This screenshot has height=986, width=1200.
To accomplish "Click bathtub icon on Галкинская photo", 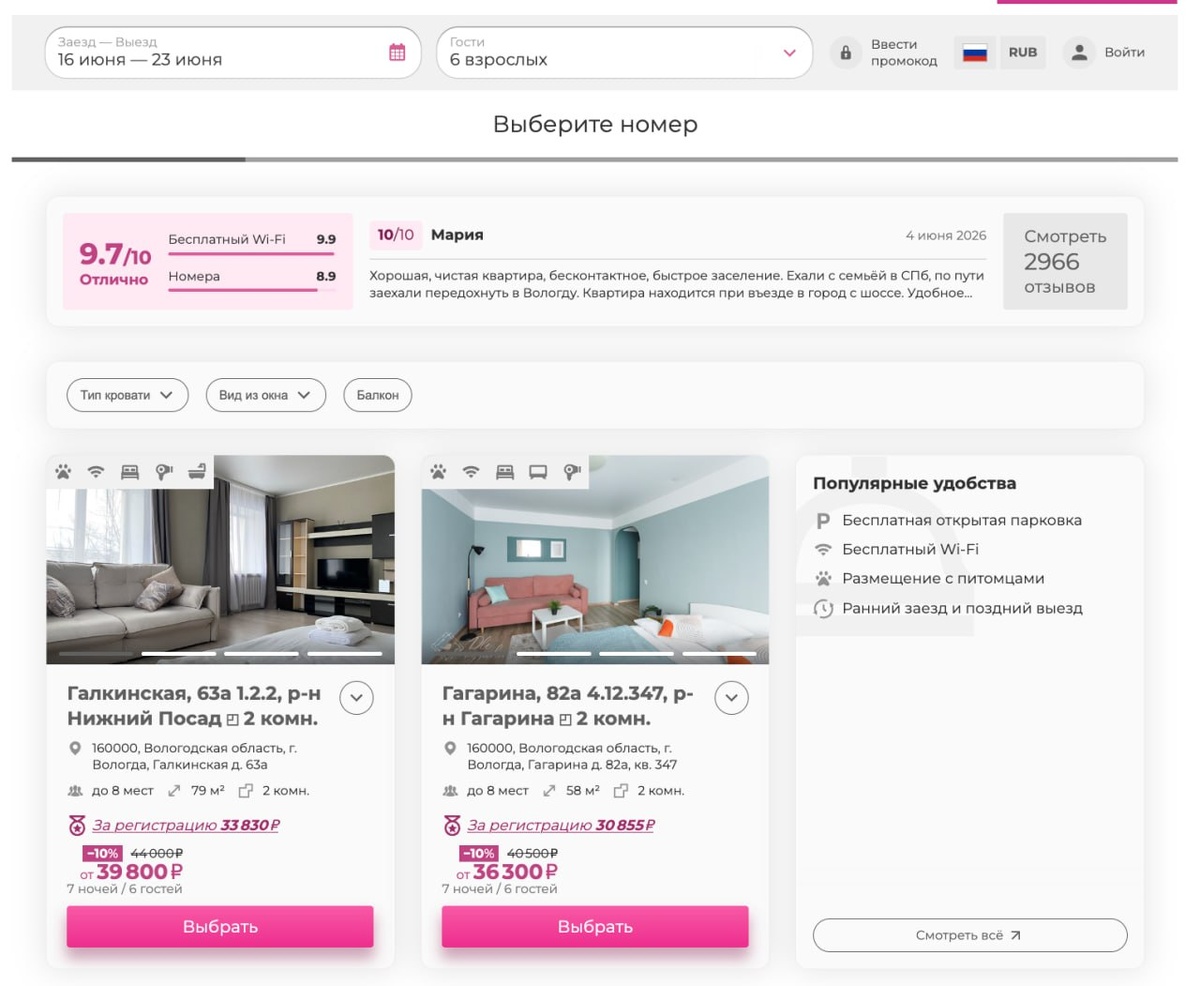I will tap(198, 471).
